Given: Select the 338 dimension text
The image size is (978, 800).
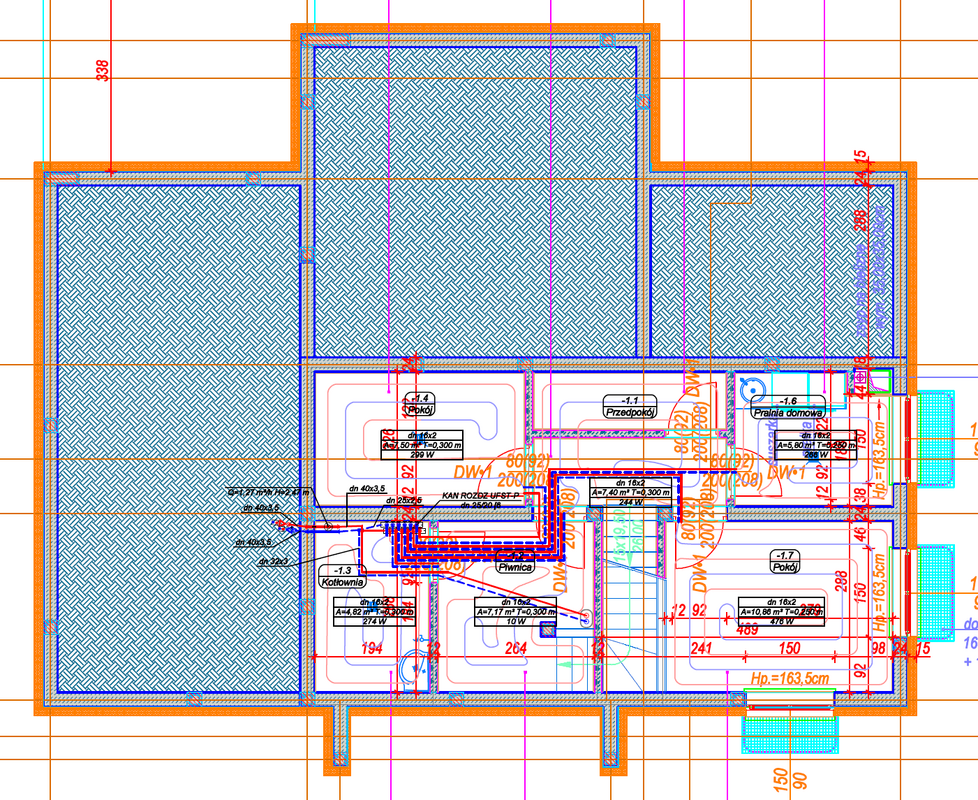Looking at the screenshot, I should point(103,71).
